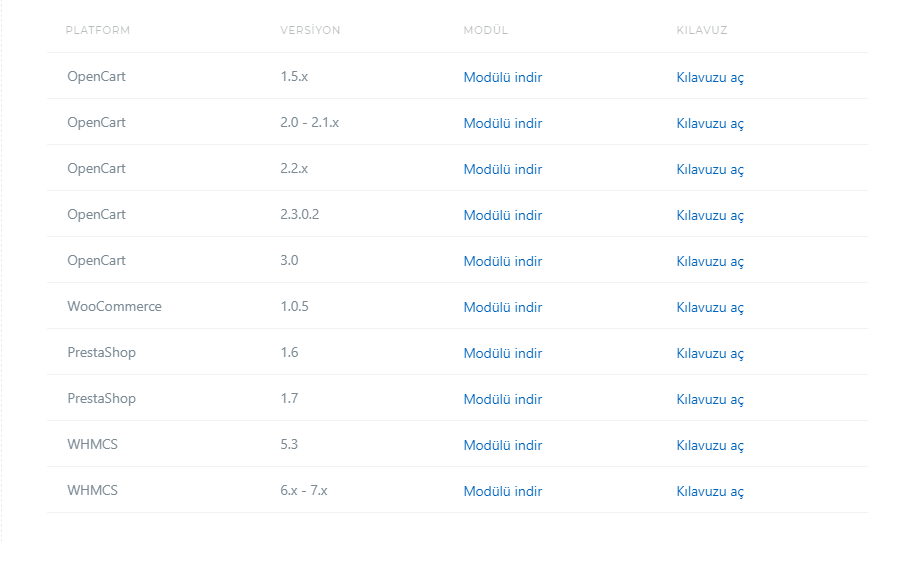
Task: Open the PrestaShop 1.6 guide
Action: 710,353
